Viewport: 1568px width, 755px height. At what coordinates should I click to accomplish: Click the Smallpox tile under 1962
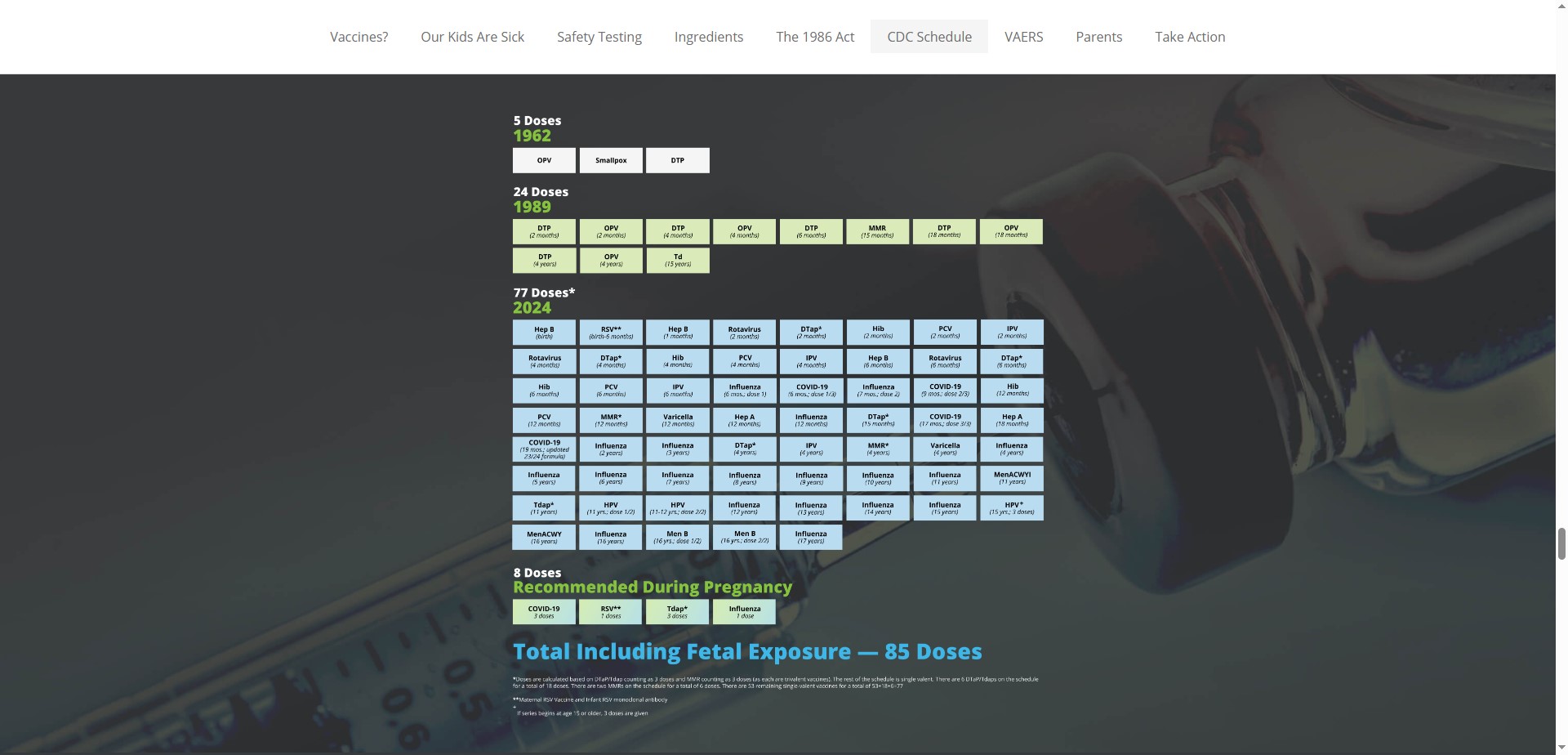tap(611, 160)
